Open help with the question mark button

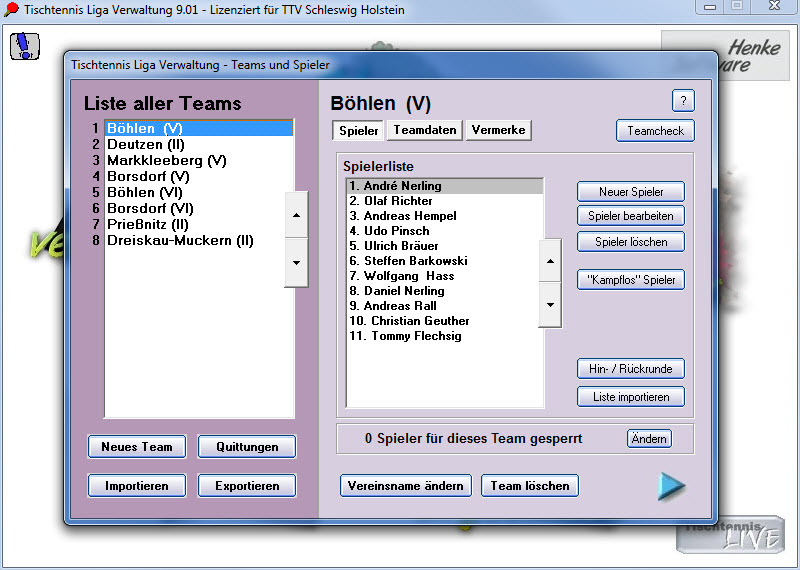(x=682, y=101)
